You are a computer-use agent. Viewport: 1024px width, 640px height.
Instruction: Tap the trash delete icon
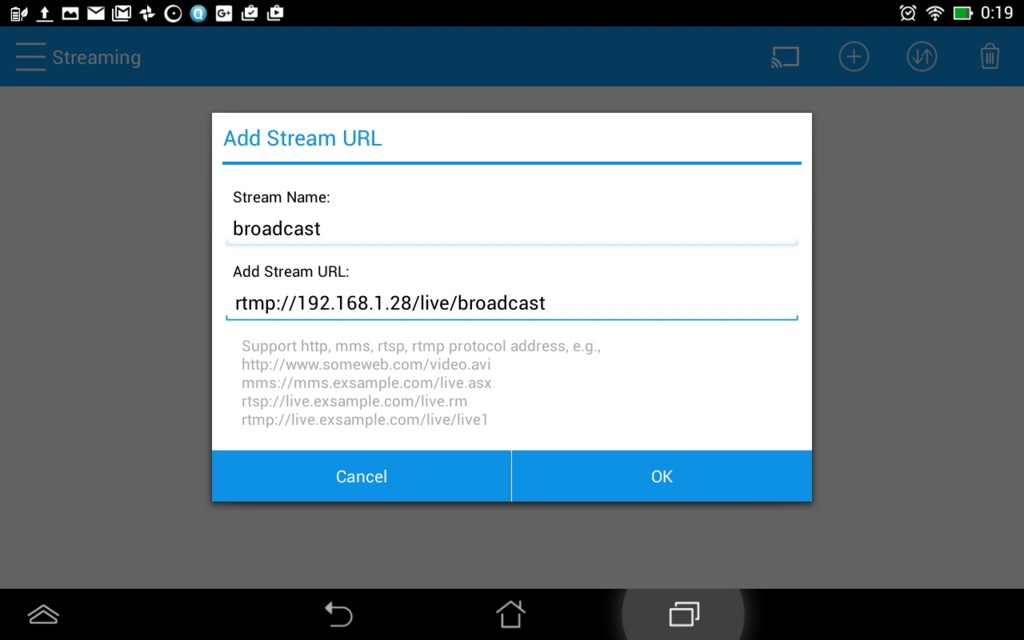pos(989,57)
